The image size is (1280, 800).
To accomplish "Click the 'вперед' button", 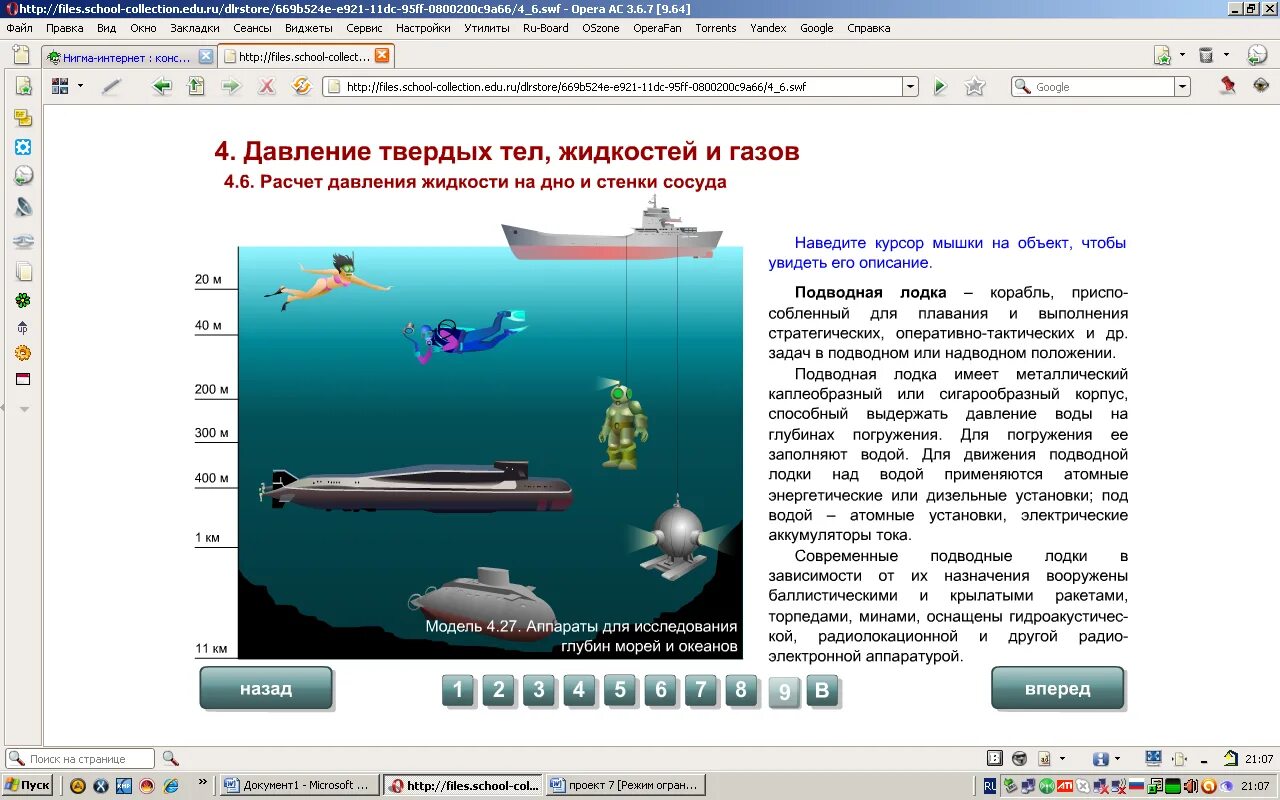I will tap(1058, 688).
